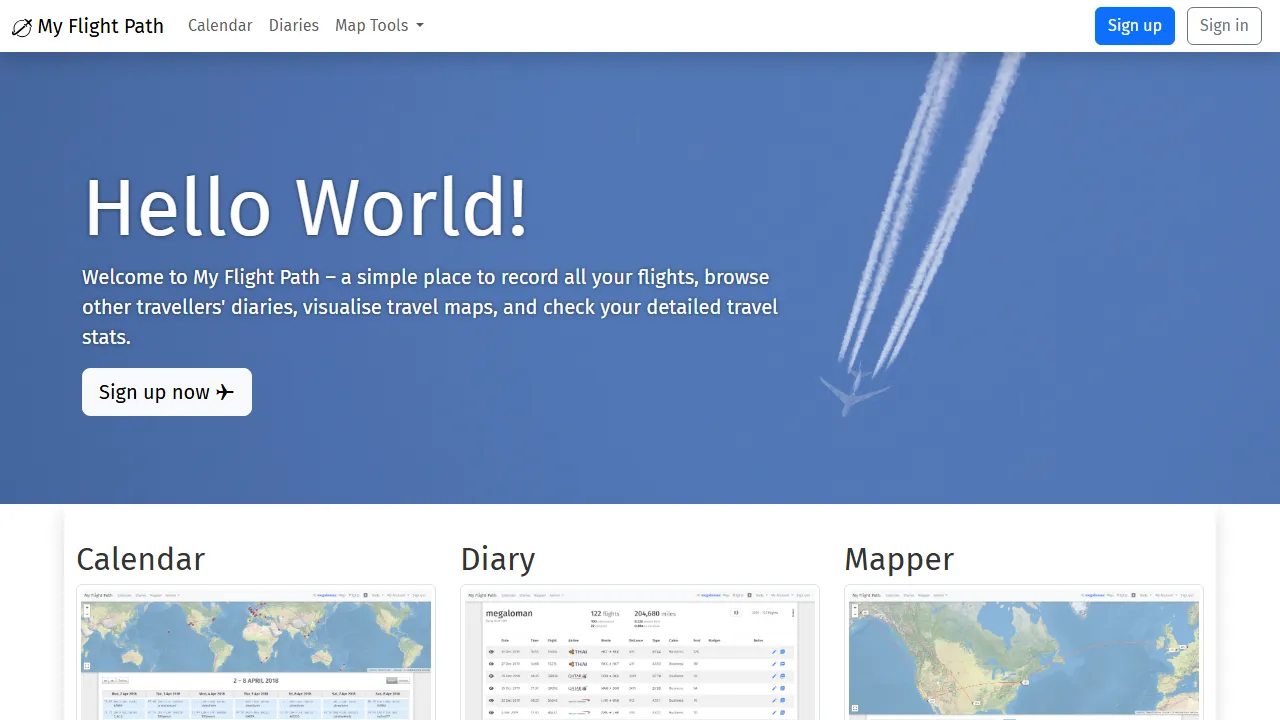
Task: Click the dark mode square icon in the Diary preview navbar
Action: coord(749,595)
